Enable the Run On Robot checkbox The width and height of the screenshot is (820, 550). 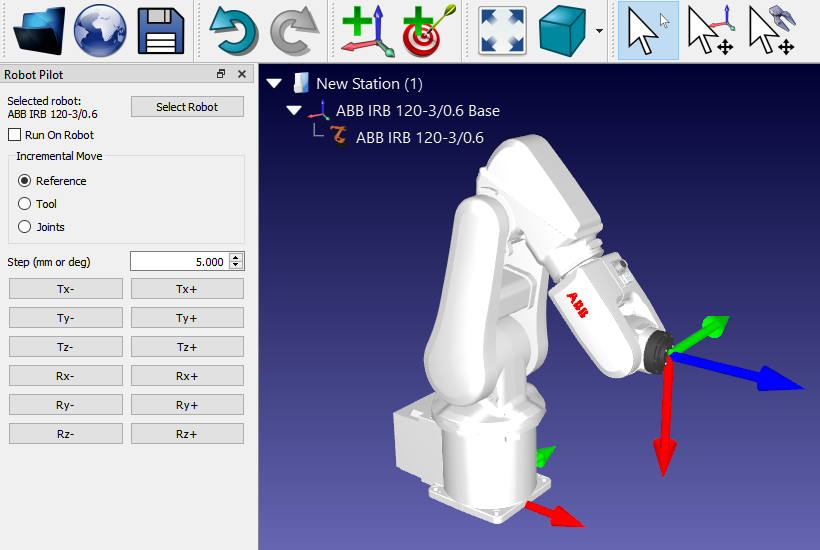(x=14, y=135)
